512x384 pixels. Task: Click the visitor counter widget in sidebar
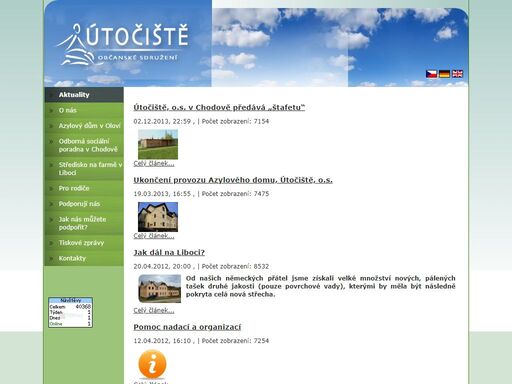[x=70, y=312]
